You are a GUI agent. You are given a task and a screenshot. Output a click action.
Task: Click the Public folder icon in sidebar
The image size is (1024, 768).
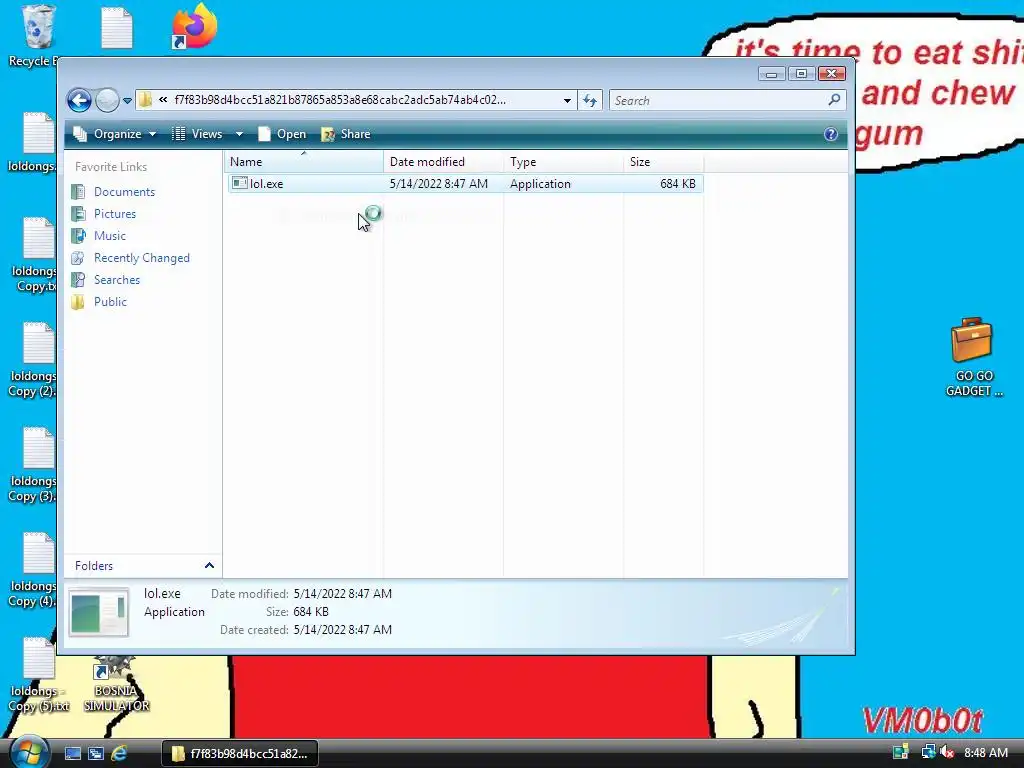point(78,302)
